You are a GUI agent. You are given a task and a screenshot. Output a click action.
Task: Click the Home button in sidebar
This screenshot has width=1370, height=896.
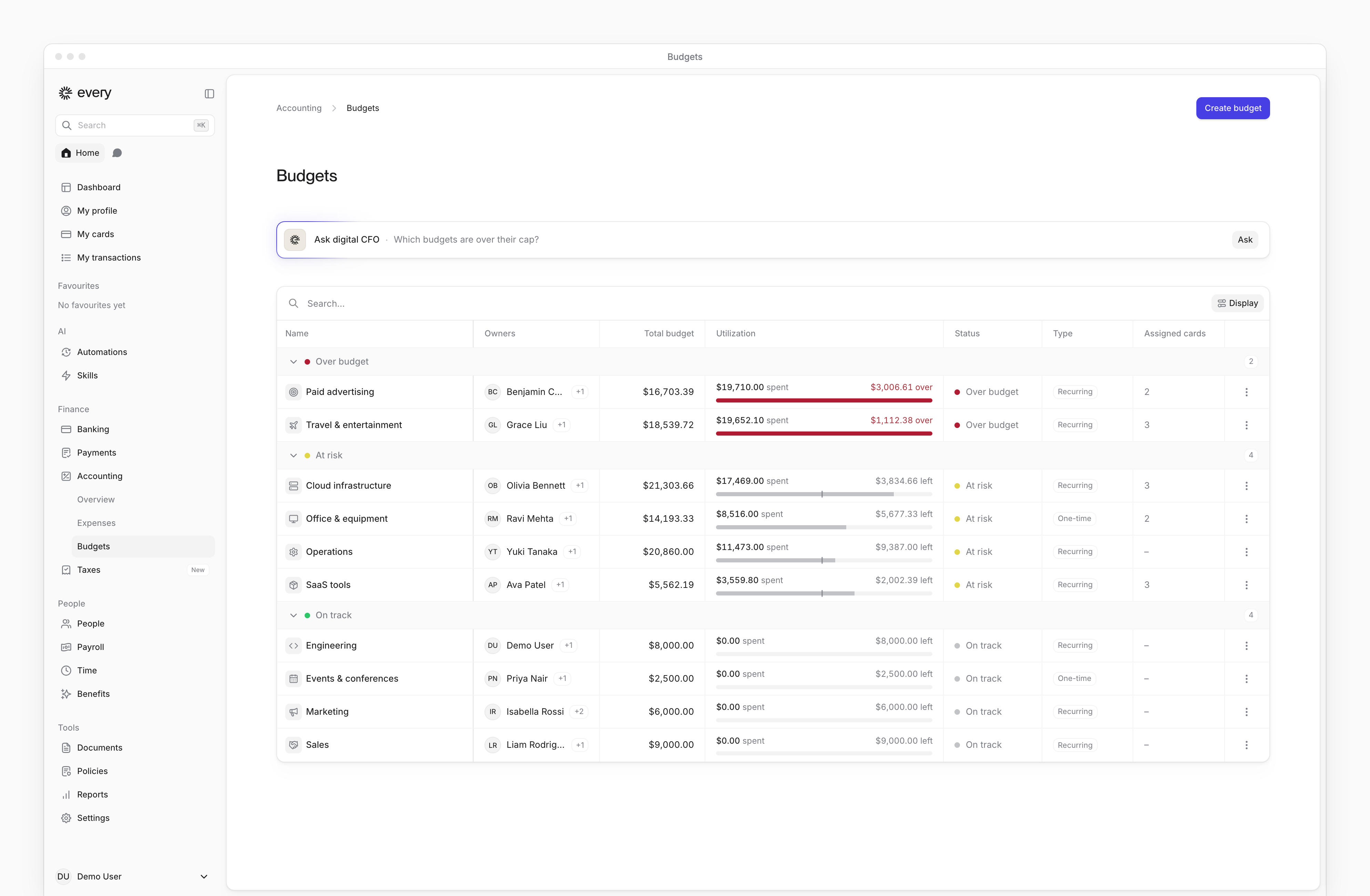pyautogui.click(x=80, y=153)
